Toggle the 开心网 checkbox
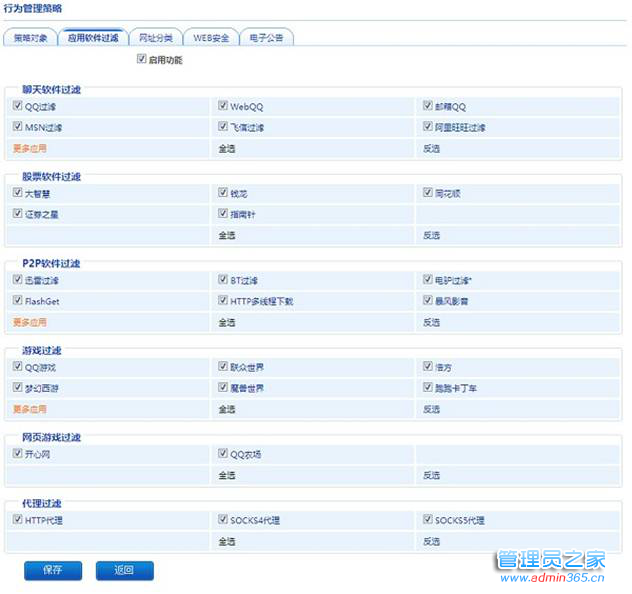Viewport: 632px width, 594px height. [17, 454]
